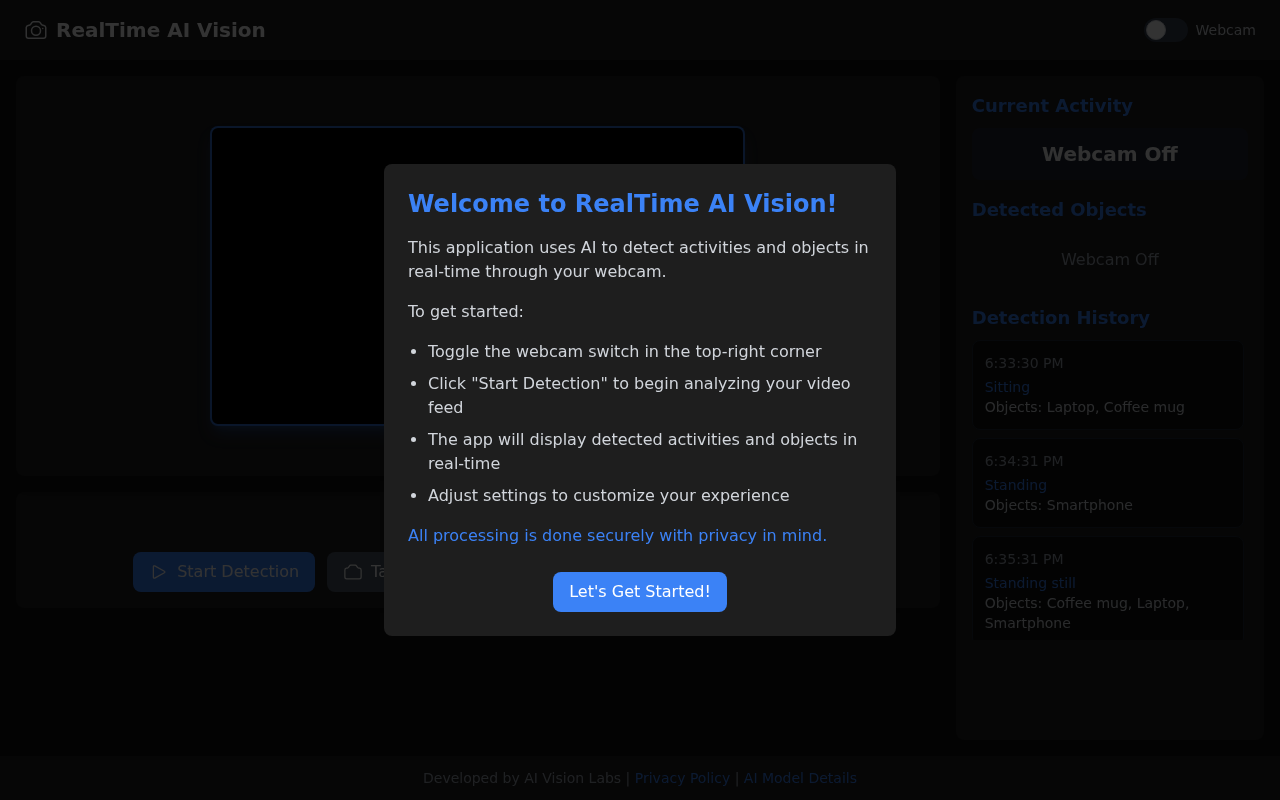Viewport: 1280px width, 800px height.
Task: Select the 6:33:30 PM Sitting history entry
Action: click(1108, 385)
